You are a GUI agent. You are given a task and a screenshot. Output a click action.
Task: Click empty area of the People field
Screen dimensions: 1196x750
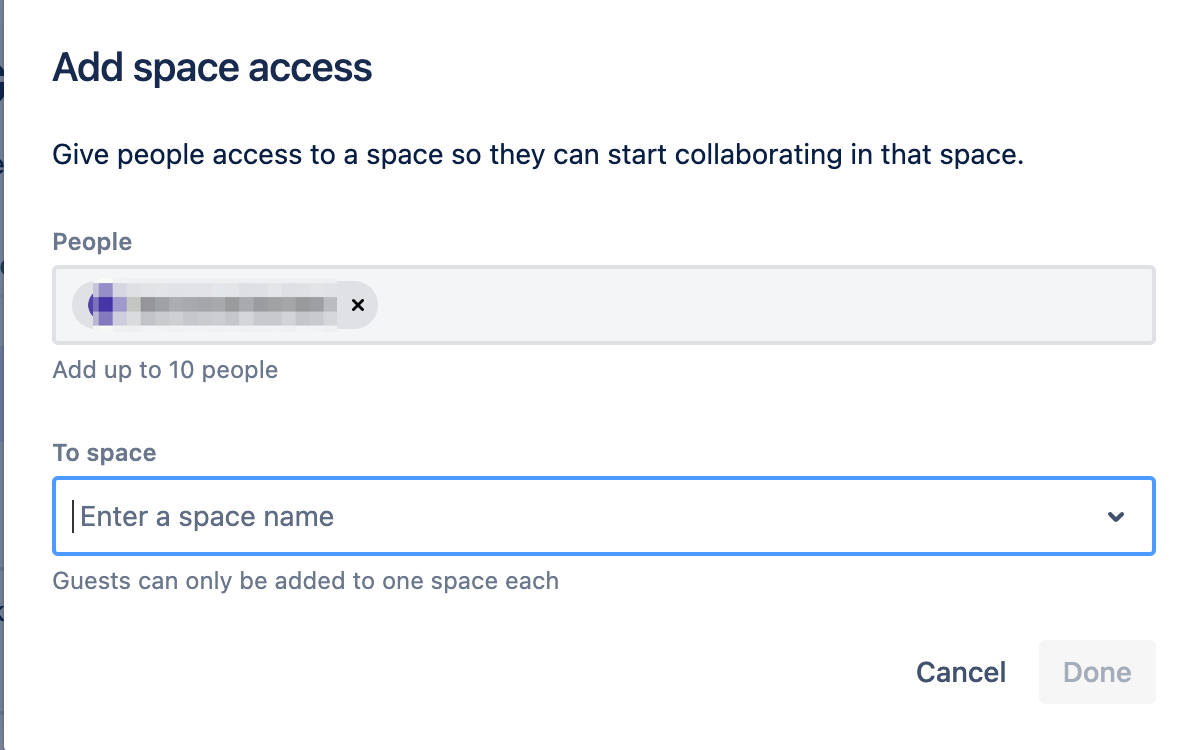pos(760,305)
